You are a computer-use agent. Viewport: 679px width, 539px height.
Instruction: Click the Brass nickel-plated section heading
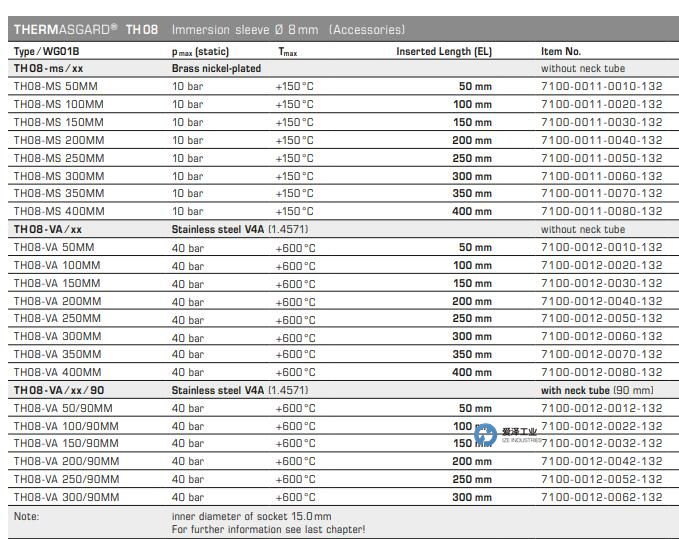click(216, 69)
